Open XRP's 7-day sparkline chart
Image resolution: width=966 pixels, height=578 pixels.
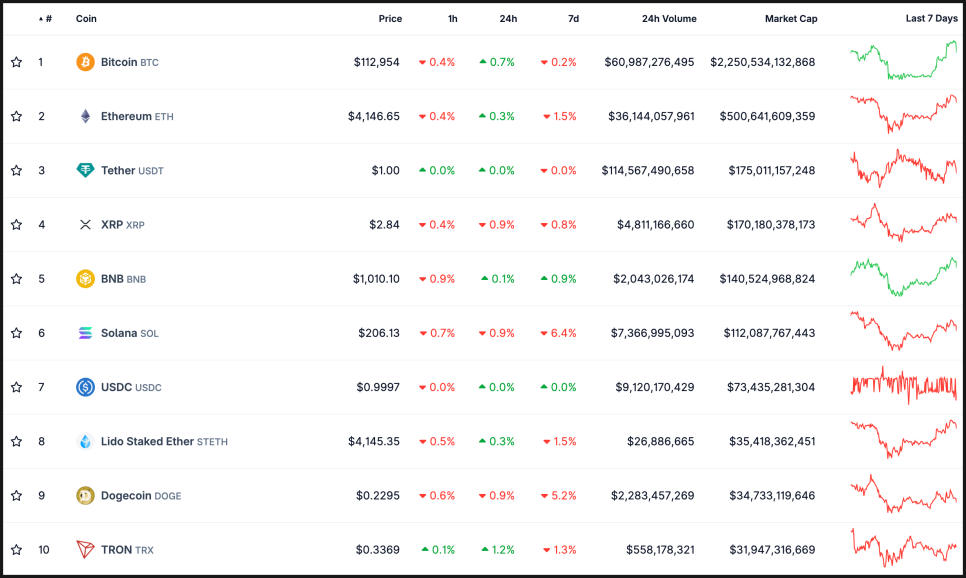tap(904, 222)
